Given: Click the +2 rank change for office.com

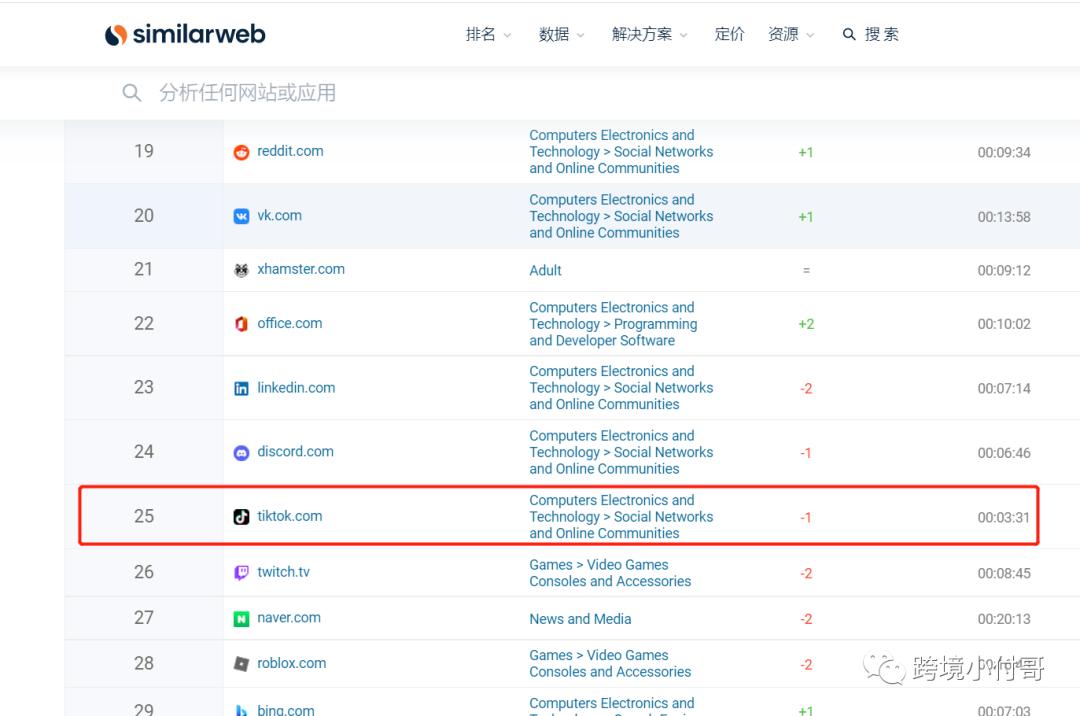Looking at the screenshot, I should (x=806, y=324).
